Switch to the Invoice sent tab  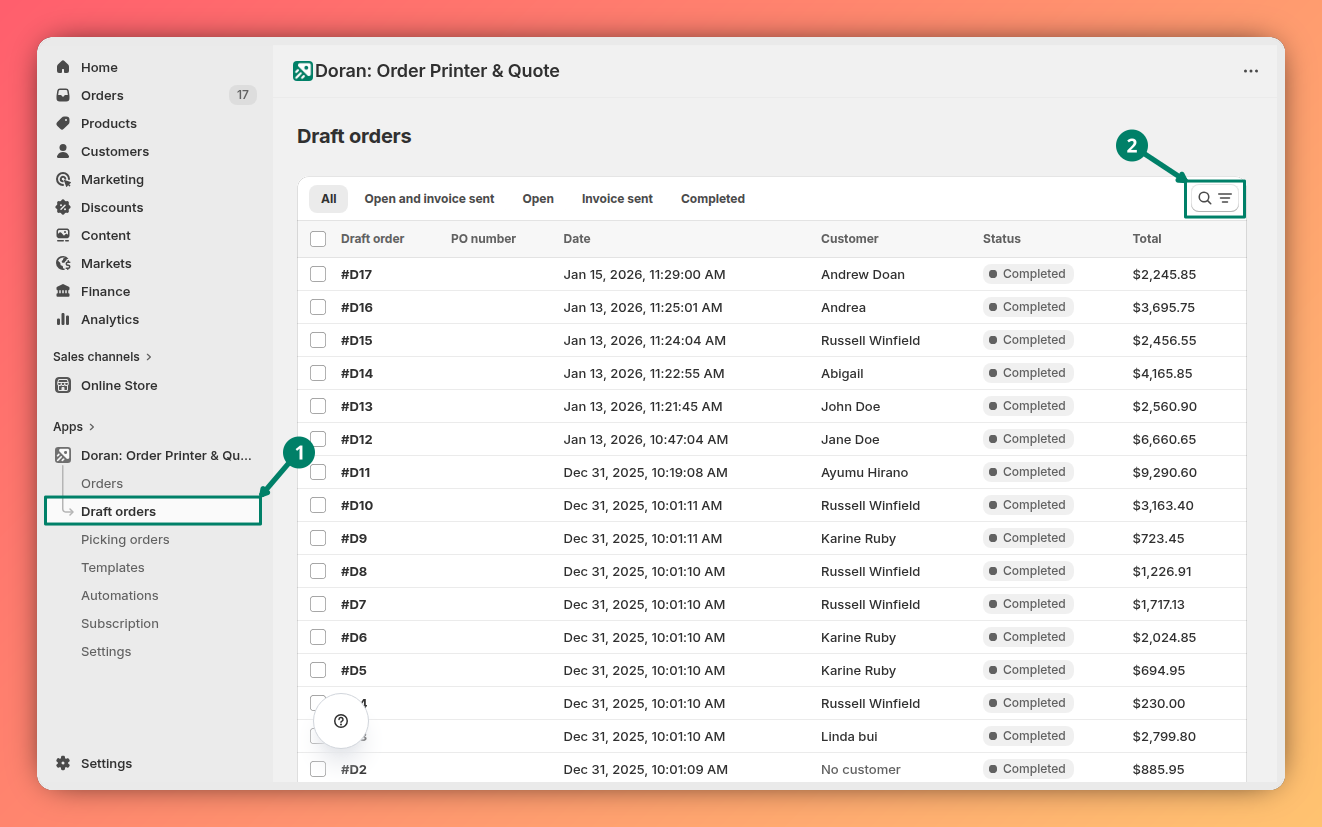coord(617,199)
